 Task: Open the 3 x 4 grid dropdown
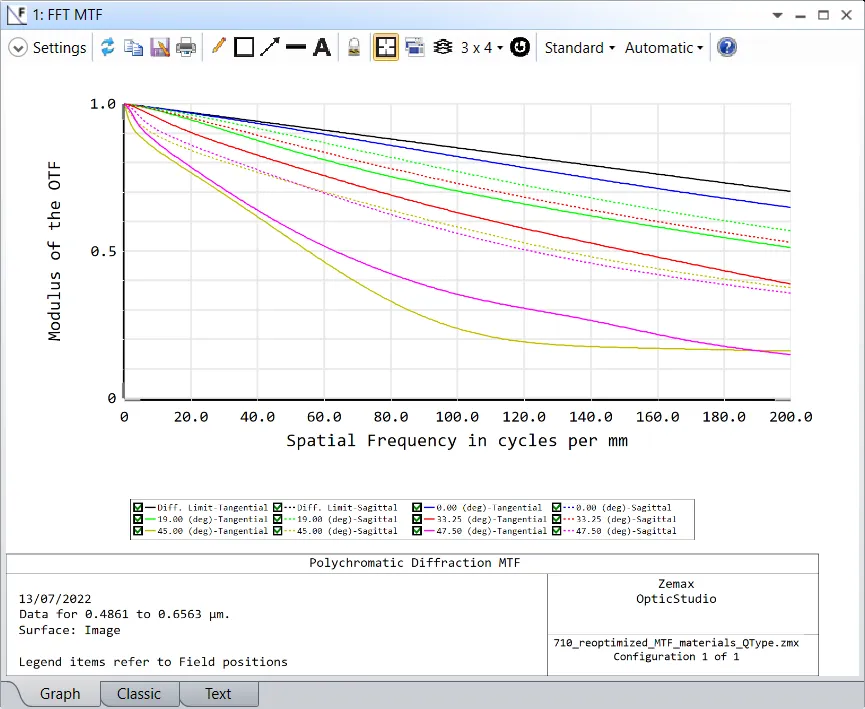[481, 47]
